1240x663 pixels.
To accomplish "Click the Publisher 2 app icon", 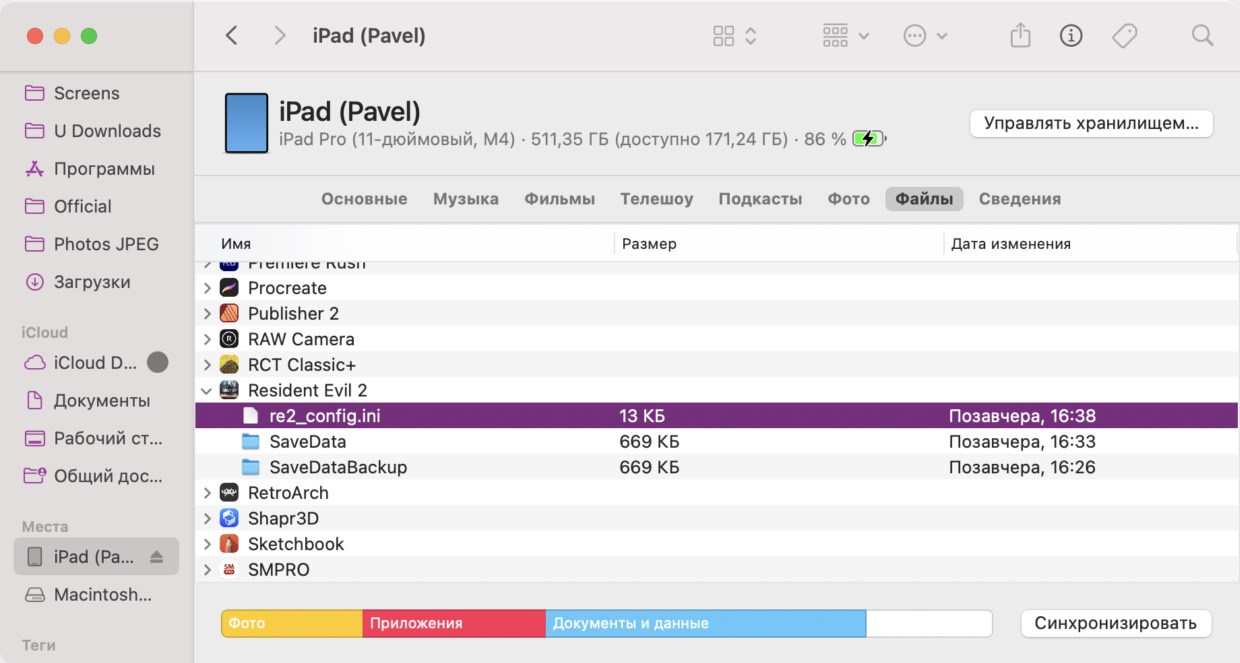I will (x=229, y=313).
